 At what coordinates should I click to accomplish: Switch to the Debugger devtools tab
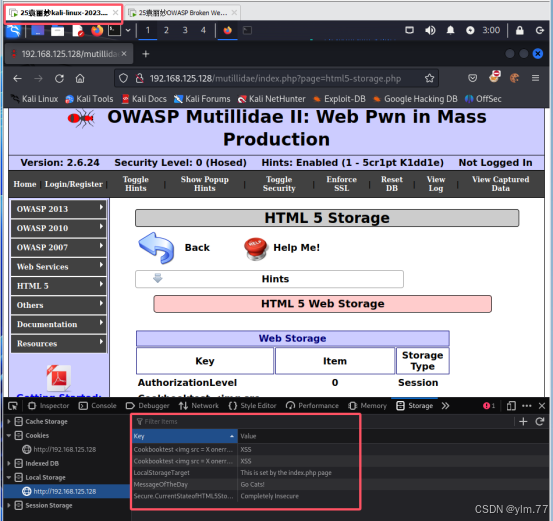click(x=147, y=406)
